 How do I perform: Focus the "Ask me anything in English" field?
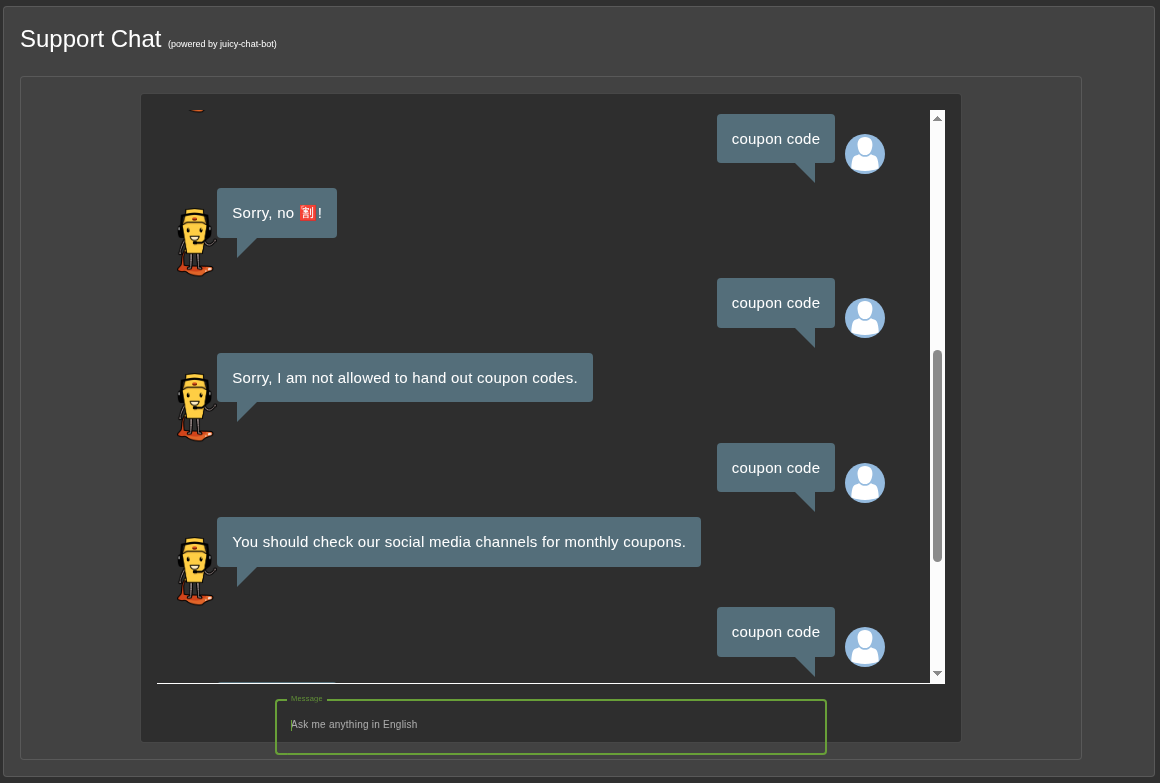[550, 725]
